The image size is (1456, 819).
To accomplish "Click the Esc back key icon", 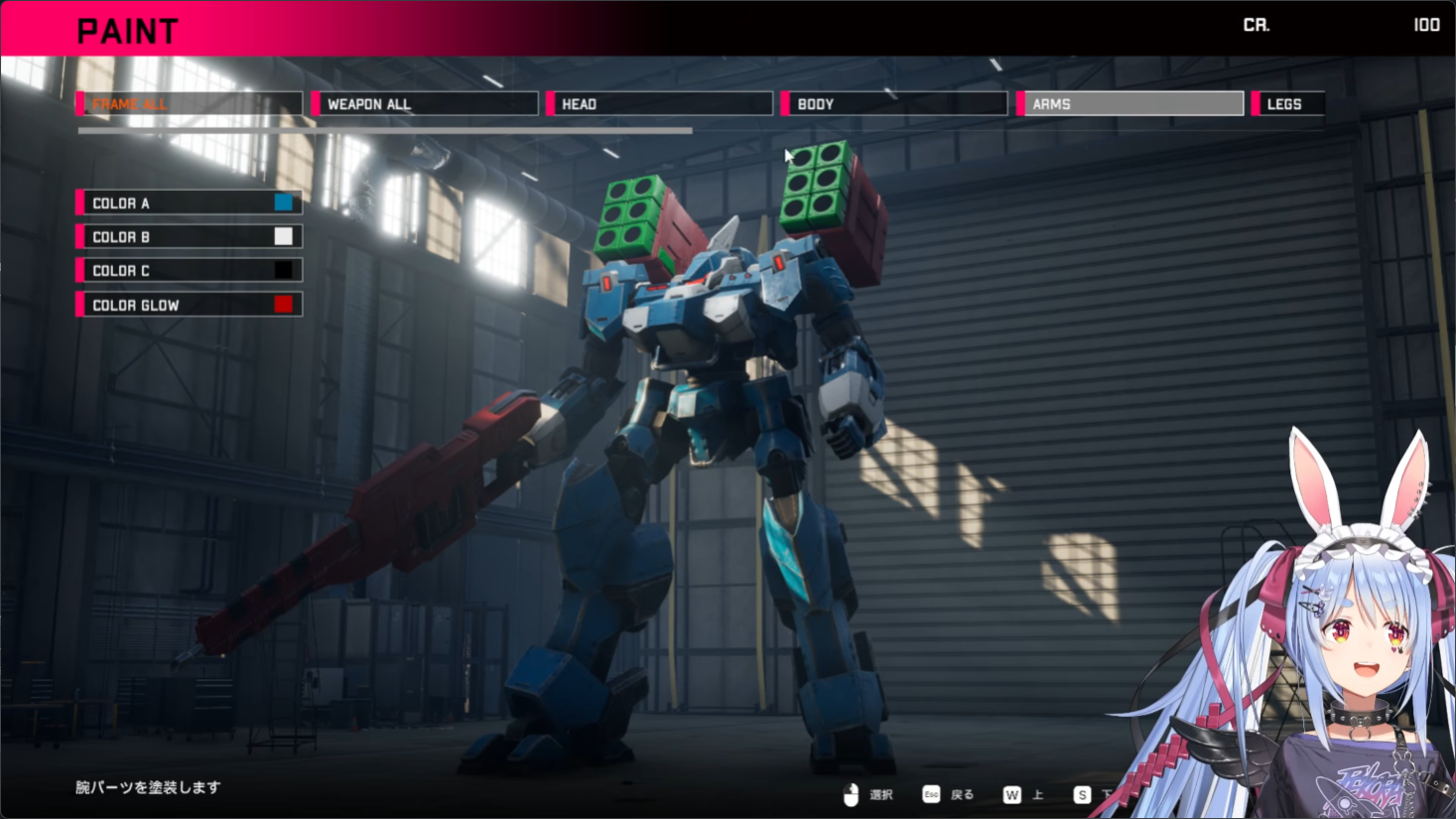I will pos(931,794).
